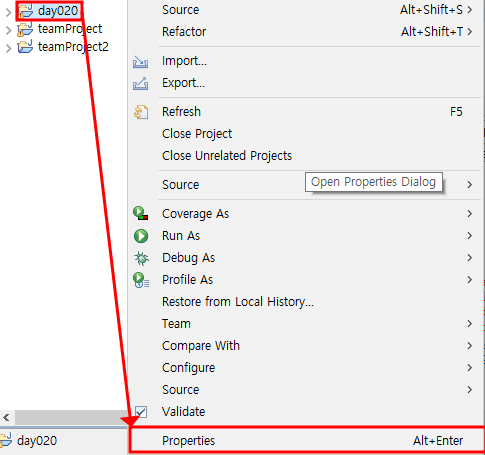Choose Run As entry
Viewport: 485px width, 455px height.
coord(306,236)
